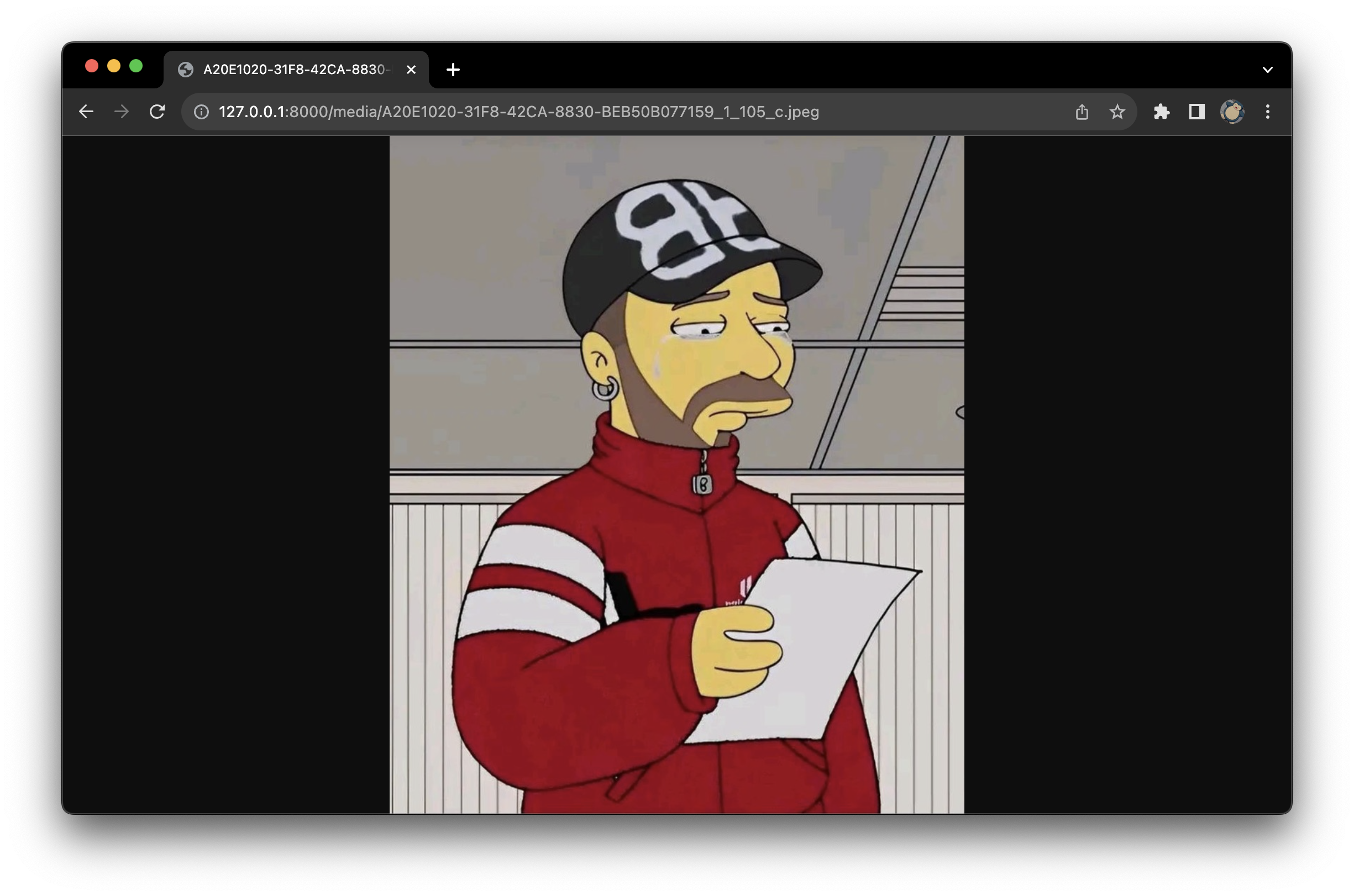Share this page via share icon
This screenshot has height=896, width=1354.
pos(1082,112)
